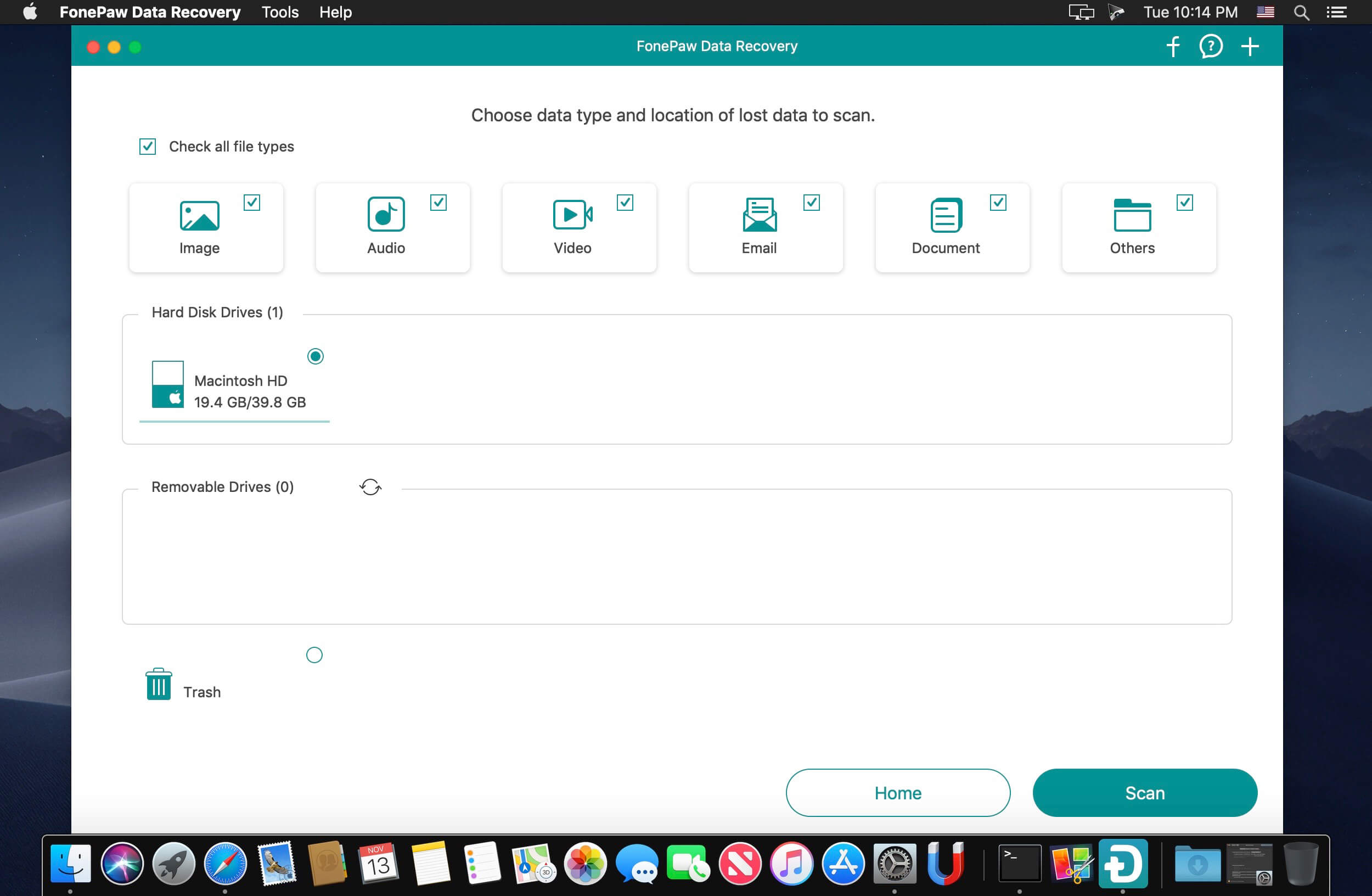Open Calendar showing Nov 13 in Dock
The height and width of the screenshot is (896, 1372).
pos(379,864)
